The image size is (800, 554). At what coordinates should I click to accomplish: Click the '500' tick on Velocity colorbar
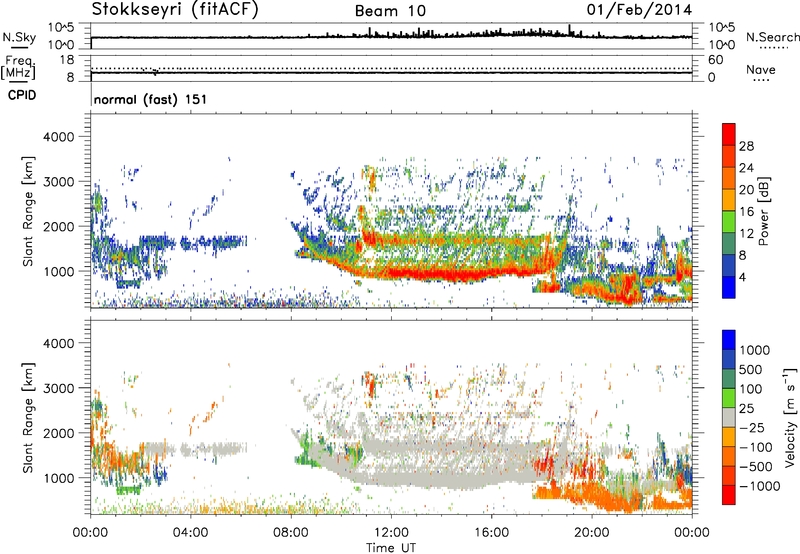pyautogui.click(x=751, y=369)
